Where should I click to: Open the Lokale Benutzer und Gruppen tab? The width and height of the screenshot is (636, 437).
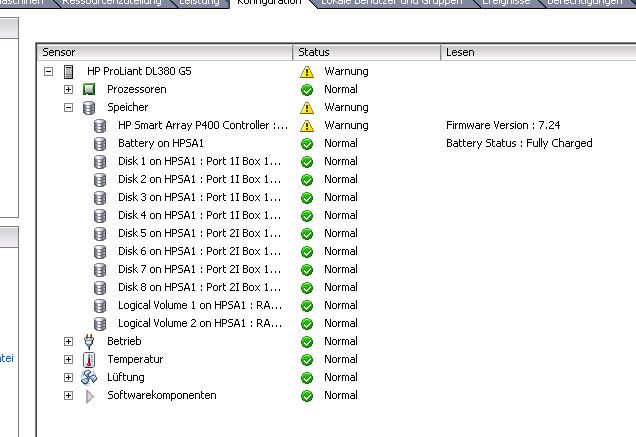(391, 2)
